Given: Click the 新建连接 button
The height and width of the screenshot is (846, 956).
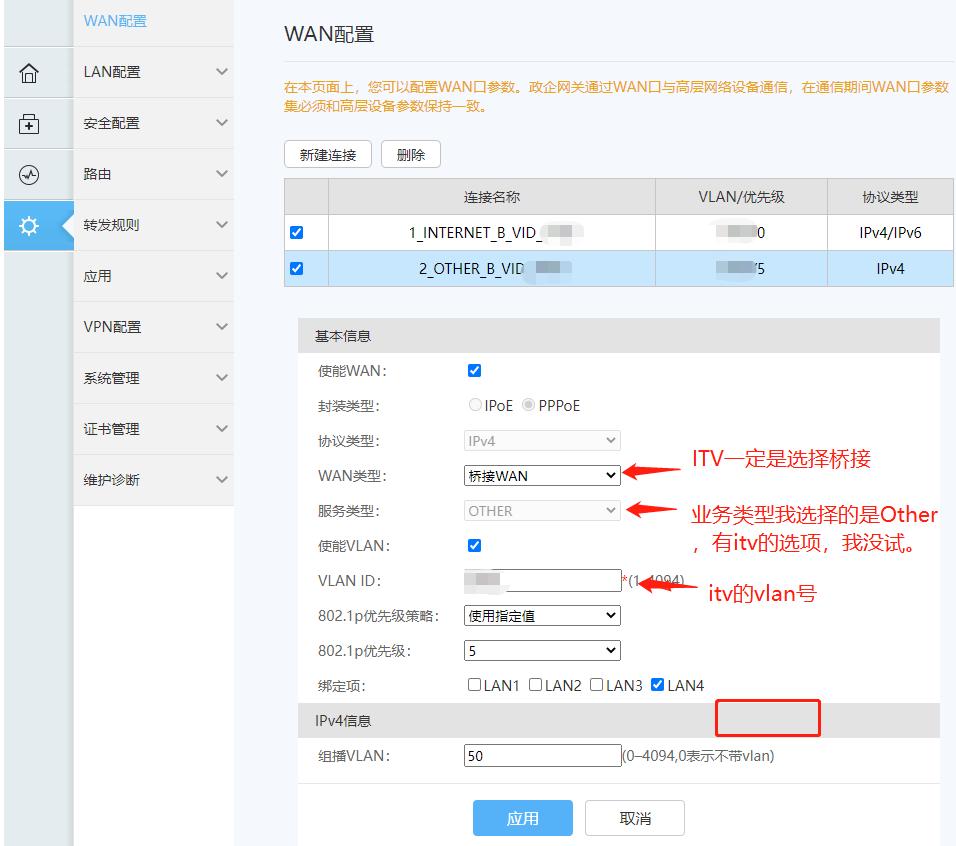Looking at the screenshot, I should pyautogui.click(x=329, y=154).
